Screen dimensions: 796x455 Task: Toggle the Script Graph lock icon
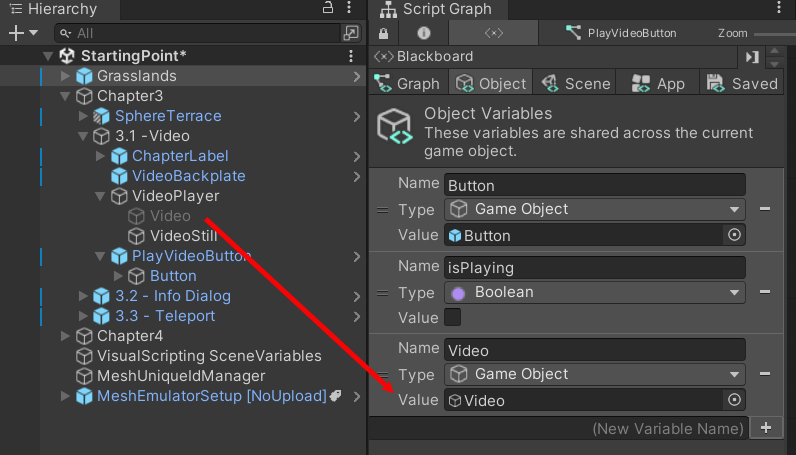[384, 34]
